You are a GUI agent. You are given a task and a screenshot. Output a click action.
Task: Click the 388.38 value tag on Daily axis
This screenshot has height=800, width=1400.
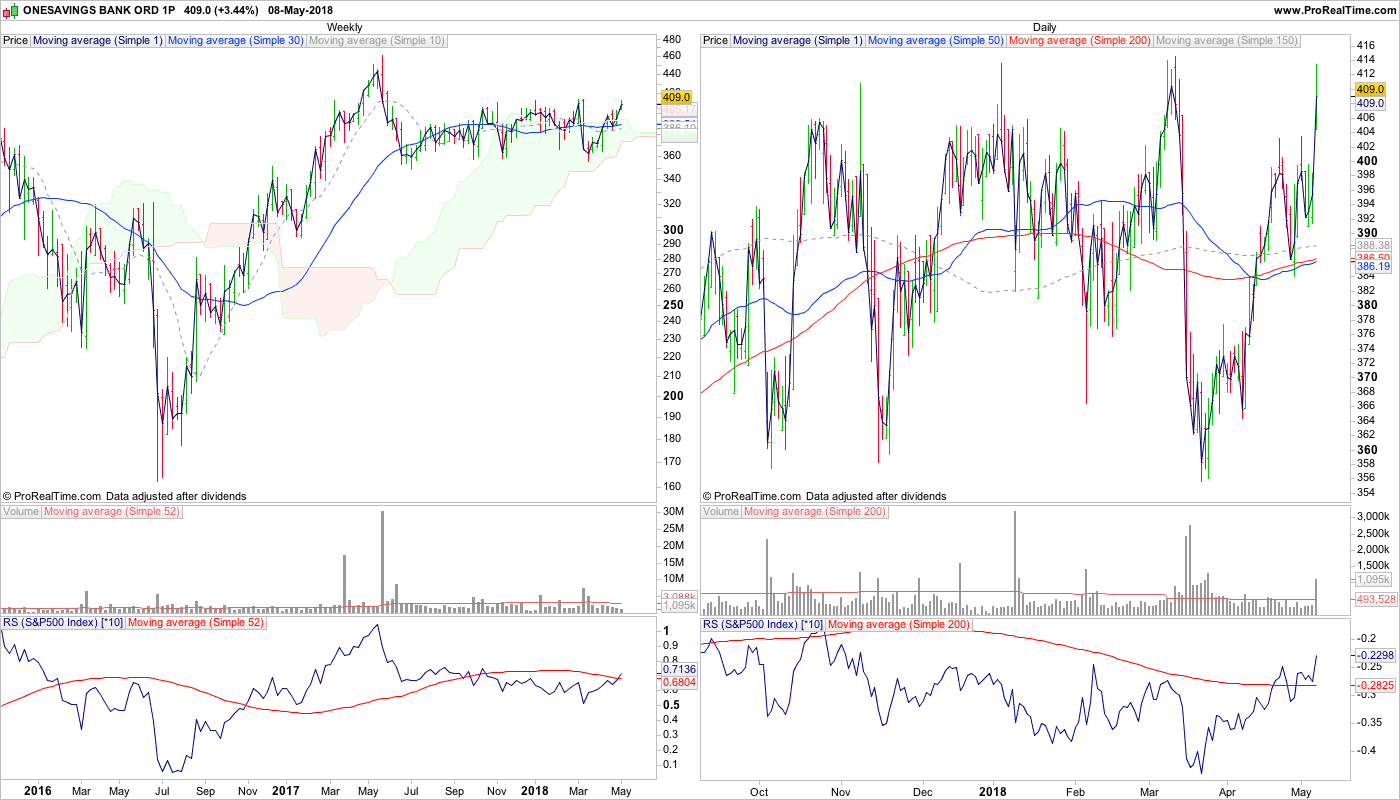[1372, 245]
